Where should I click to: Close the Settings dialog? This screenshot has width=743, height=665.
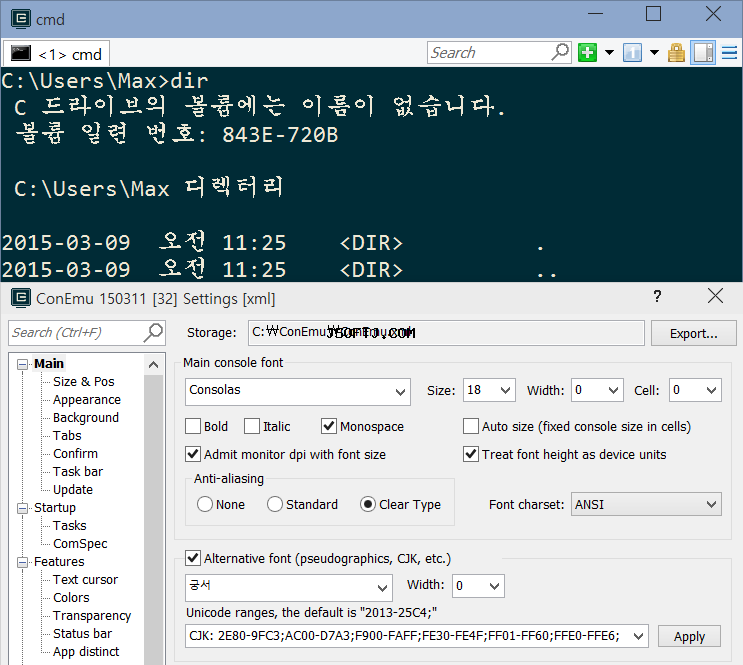click(x=715, y=296)
